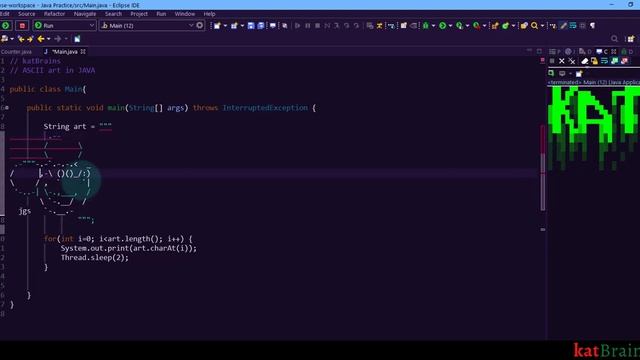640x360 pixels.
Task: Collapse the main method fold marker
Action: 7,108
